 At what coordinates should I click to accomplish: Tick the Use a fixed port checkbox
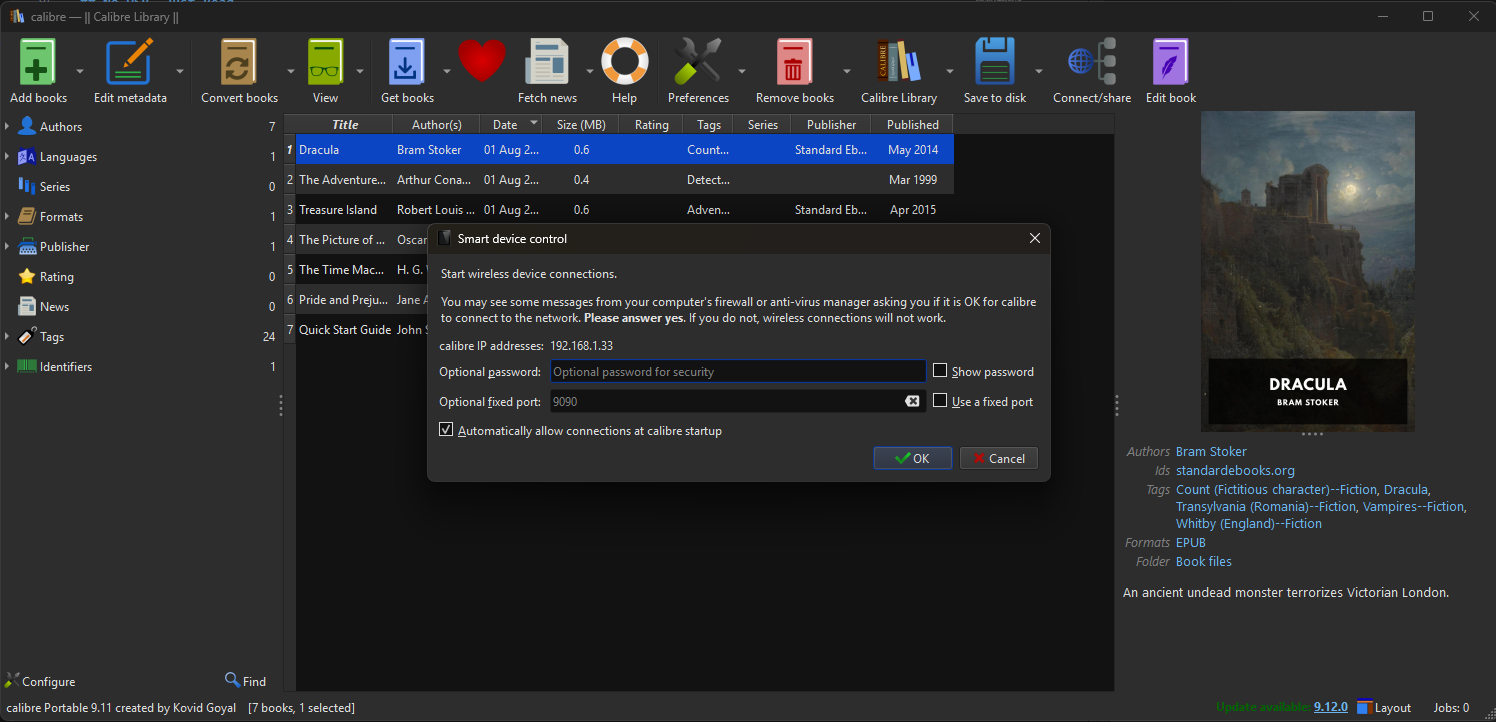[x=940, y=401]
